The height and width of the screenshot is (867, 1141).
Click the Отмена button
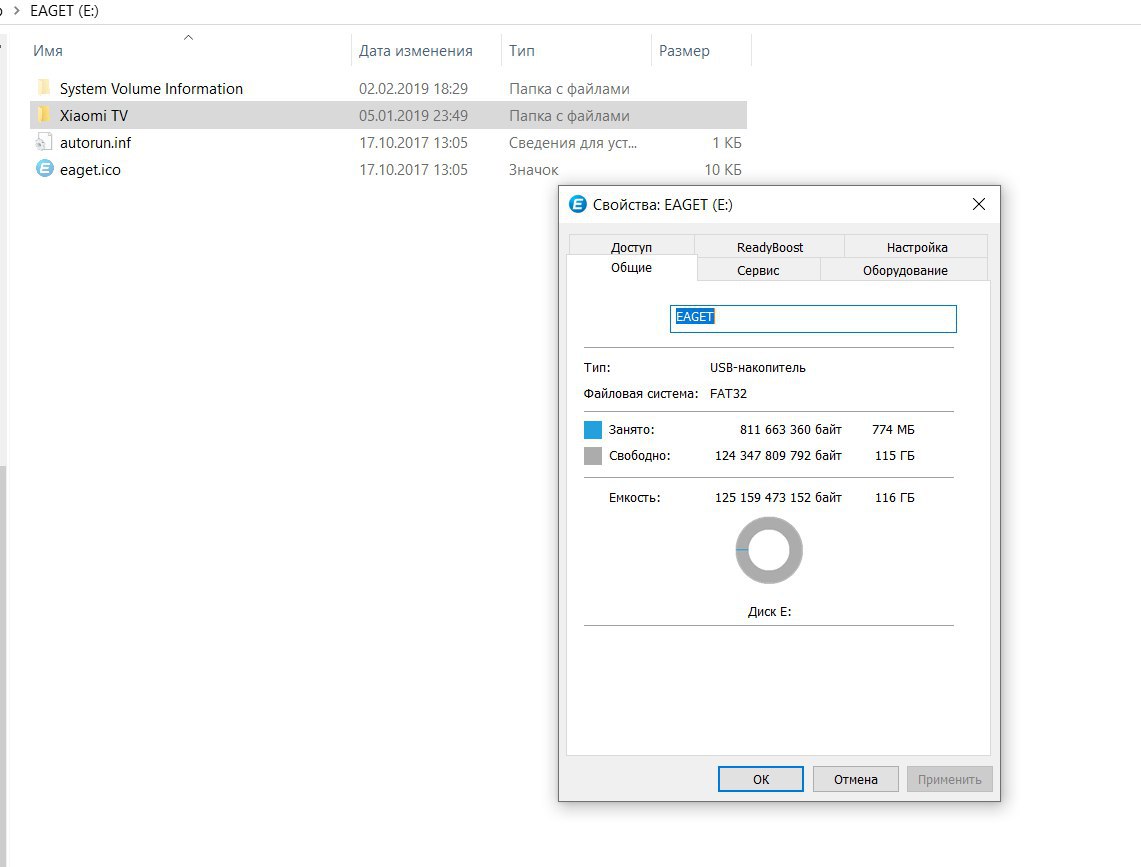(x=855, y=779)
